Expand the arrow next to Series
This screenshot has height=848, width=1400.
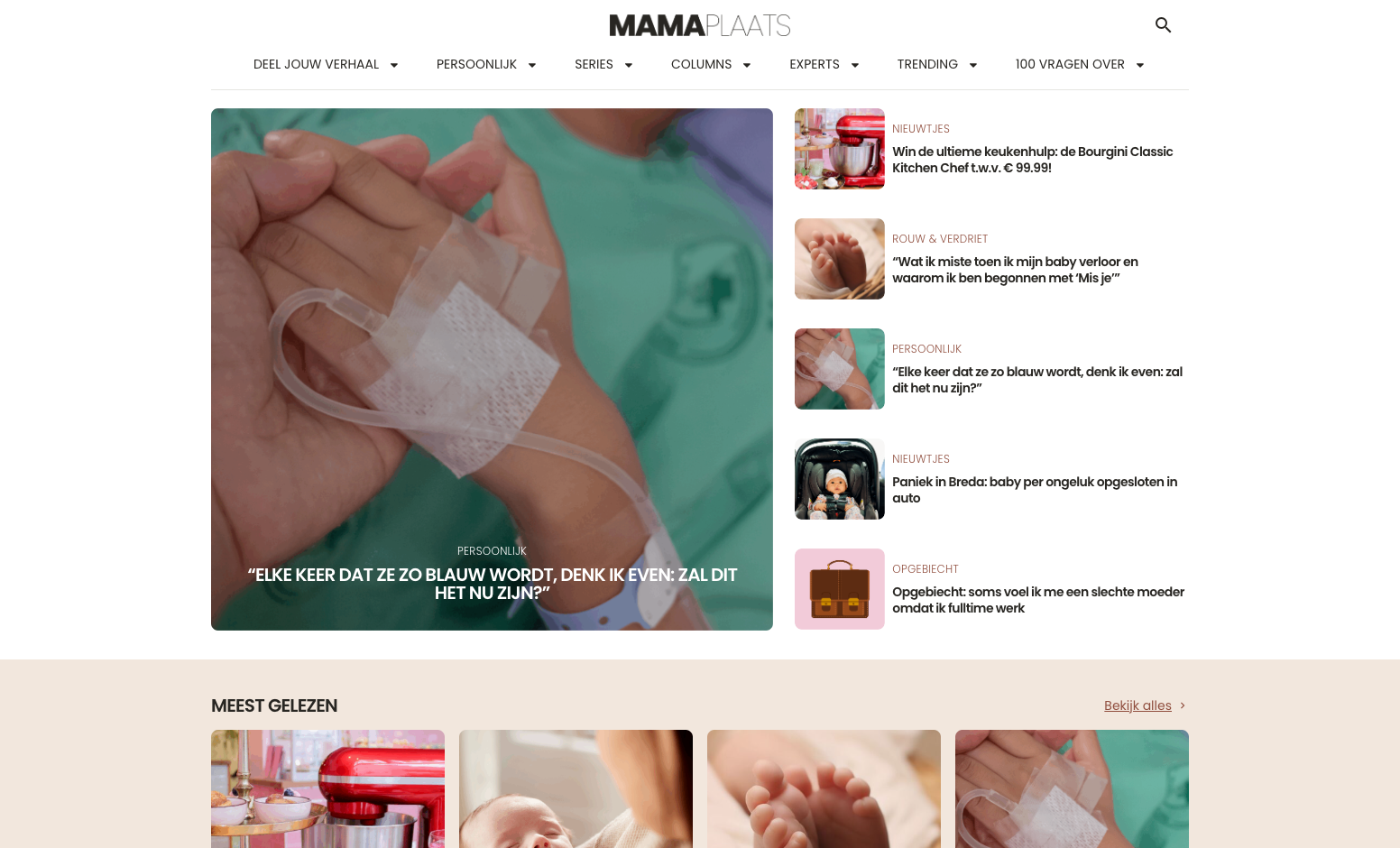[x=629, y=65]
